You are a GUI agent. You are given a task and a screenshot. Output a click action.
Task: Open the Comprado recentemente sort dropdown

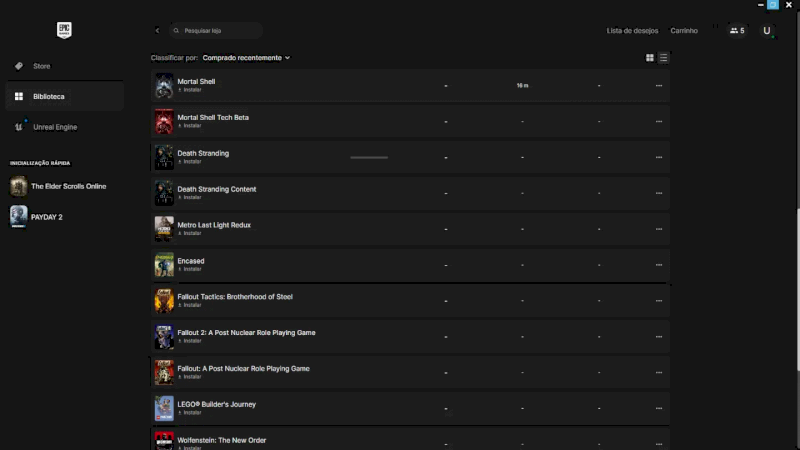pyautogui.click(x=246, y=58)
